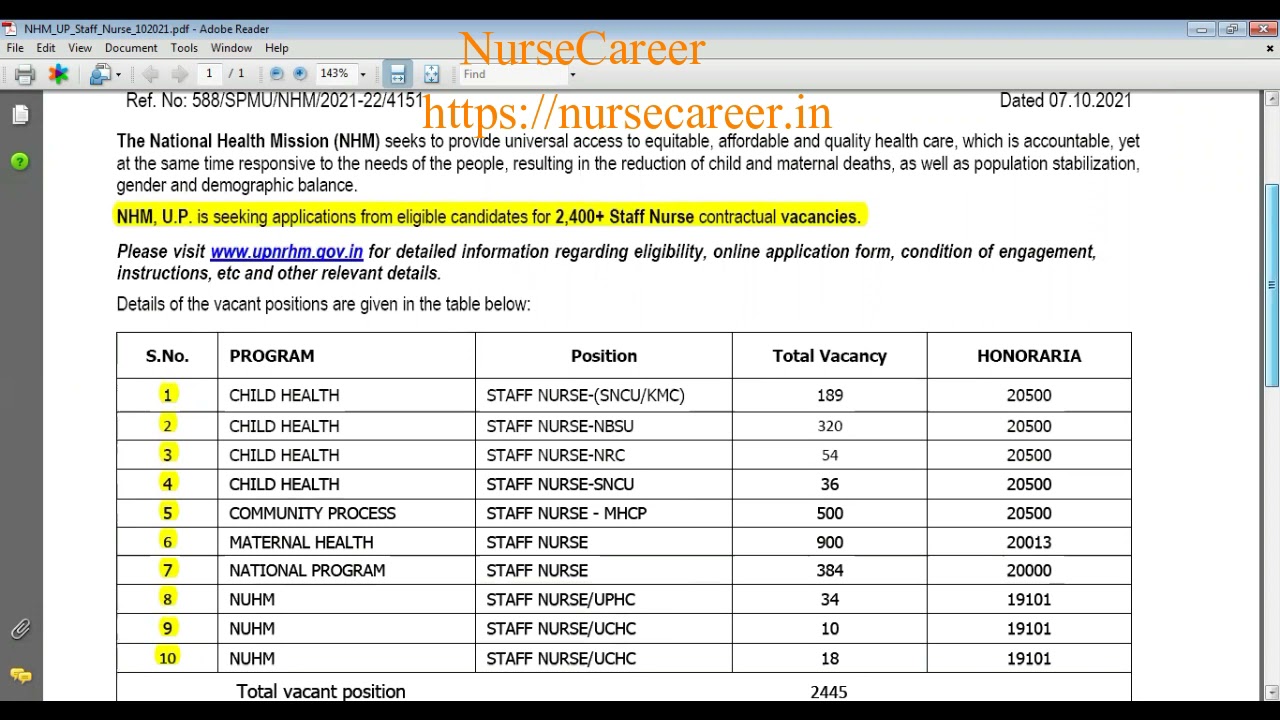The height and width of the screenshot is (720, 1280).
Task: Open the Pages panel icon in sidebar
Action: coord(20,116)
